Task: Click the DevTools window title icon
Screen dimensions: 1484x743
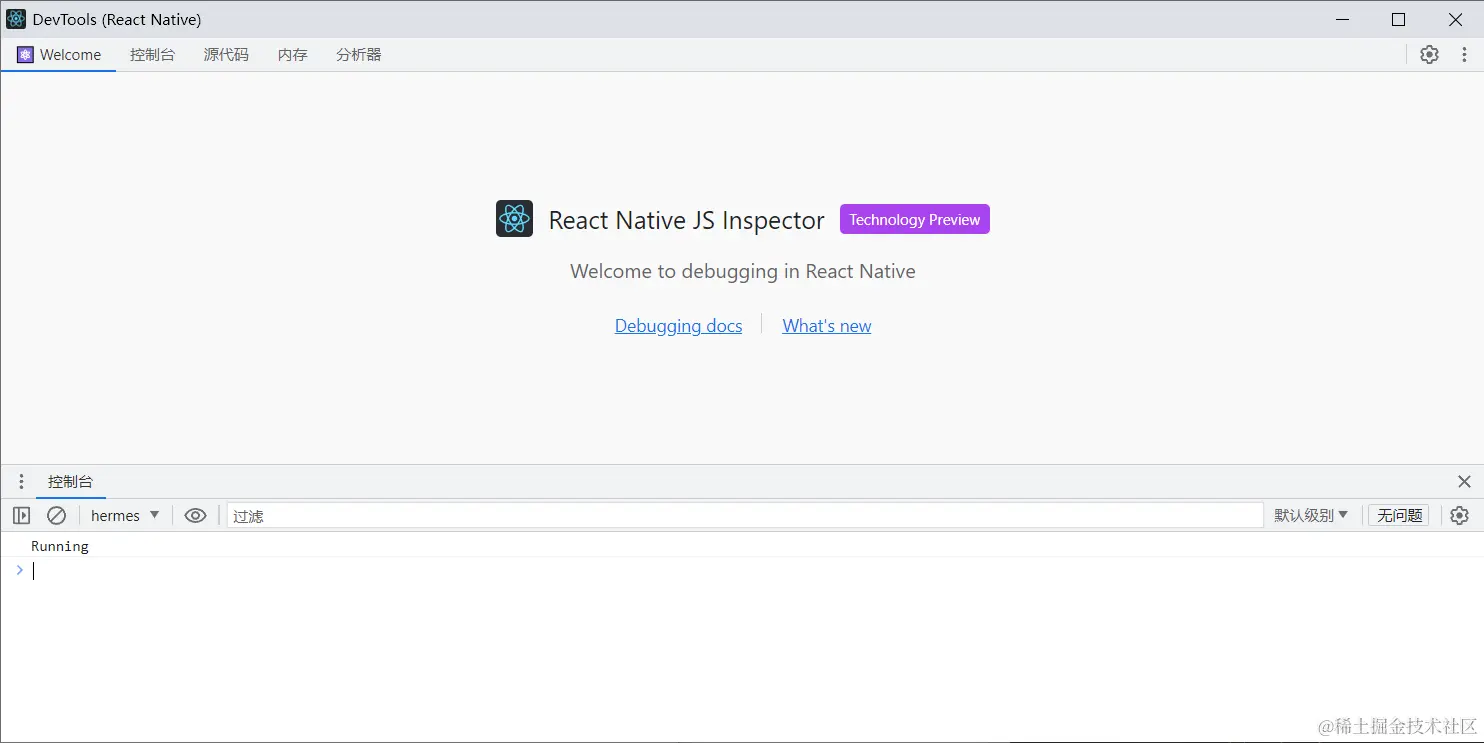Action: (16, 19)
